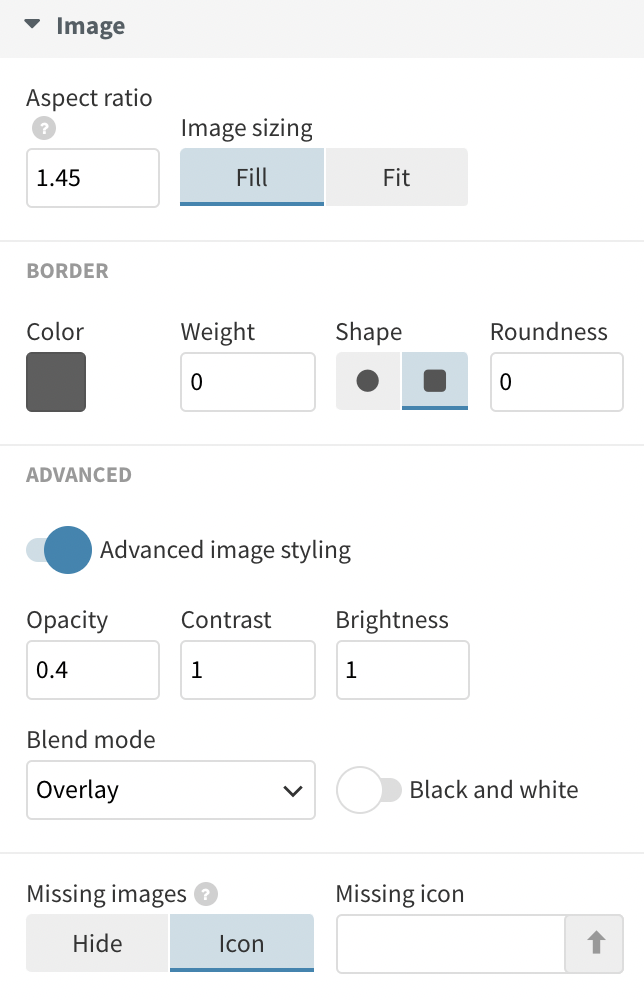This screenshot has width=644, height=1000.
Task: Click the upload icon next to Missing icon
Action: (x=595, y=943)
